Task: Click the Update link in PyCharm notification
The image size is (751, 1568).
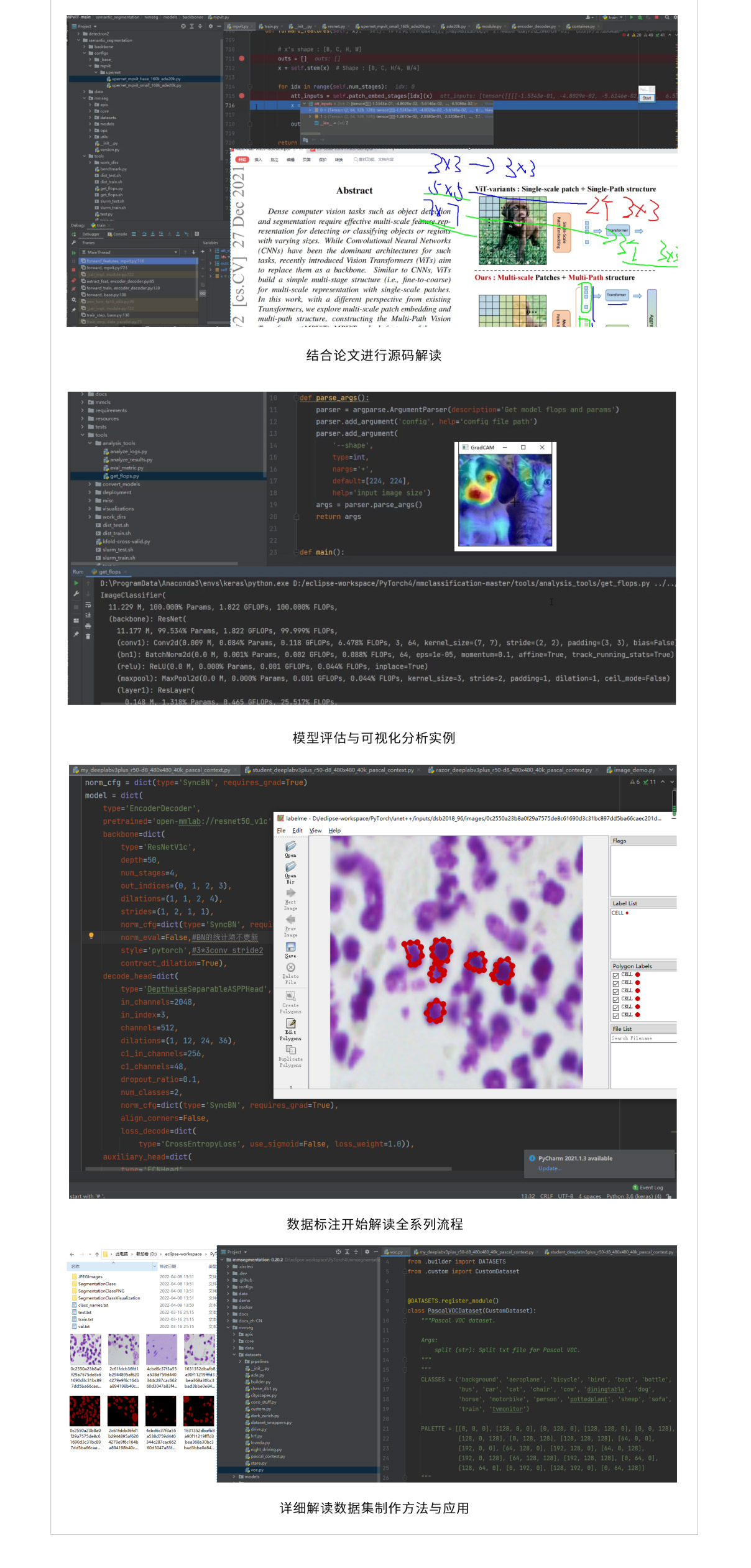Action: click(550, 1168)
